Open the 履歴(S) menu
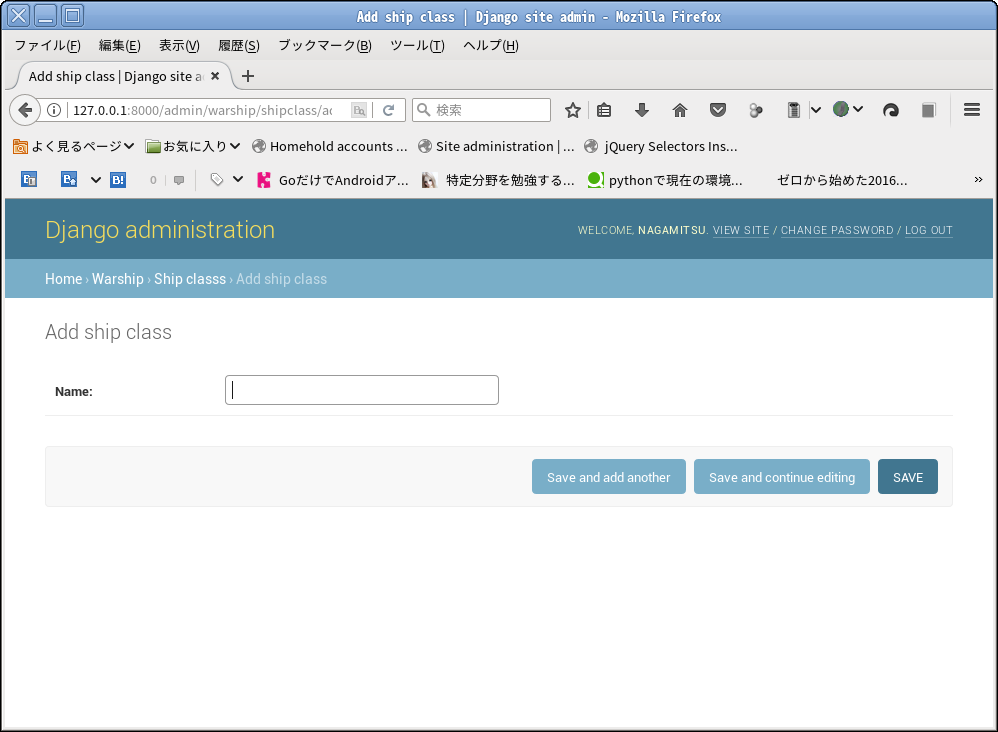The width and height of the screenshot is (998, 732). pos(239,45)
